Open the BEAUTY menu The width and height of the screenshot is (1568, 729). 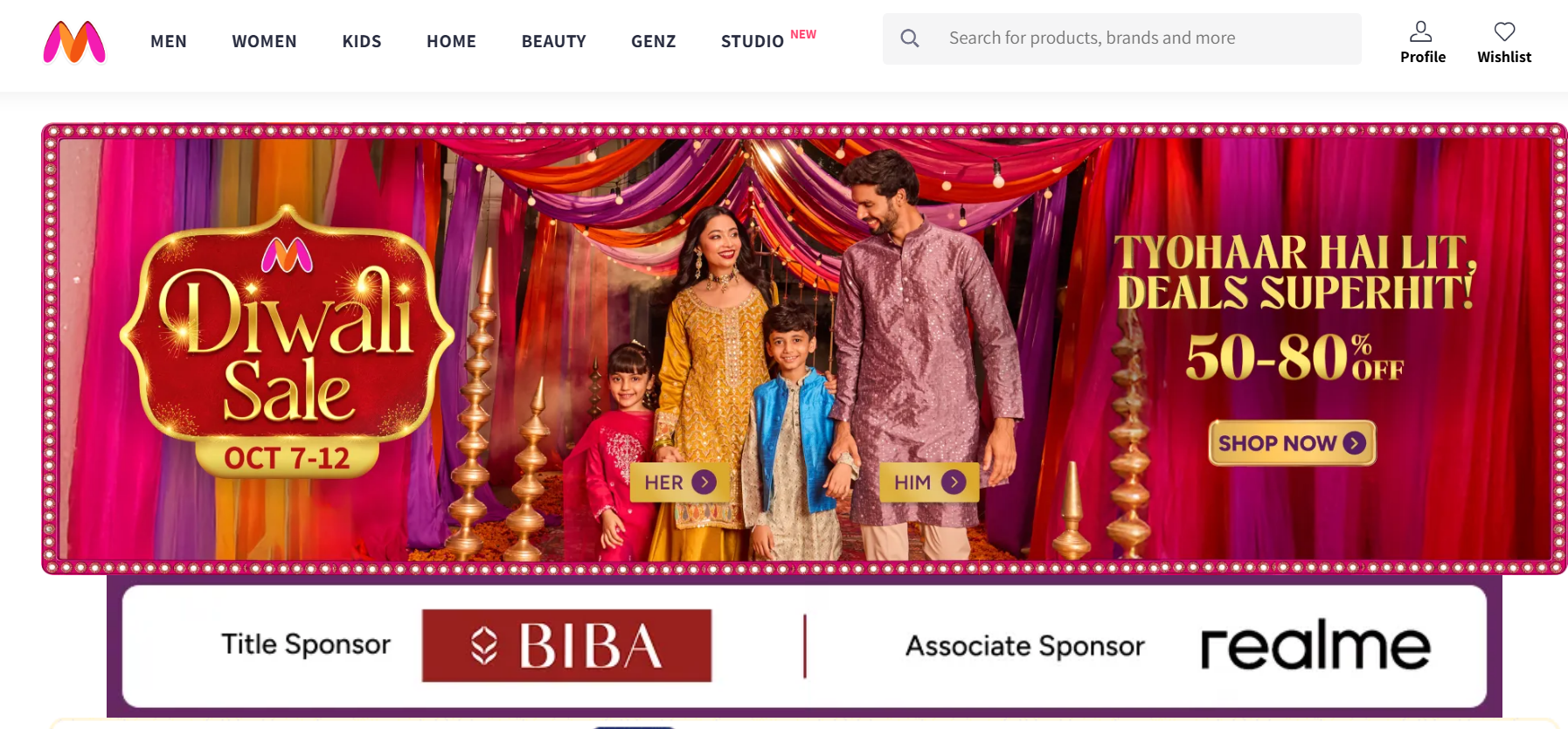point(553,41)
